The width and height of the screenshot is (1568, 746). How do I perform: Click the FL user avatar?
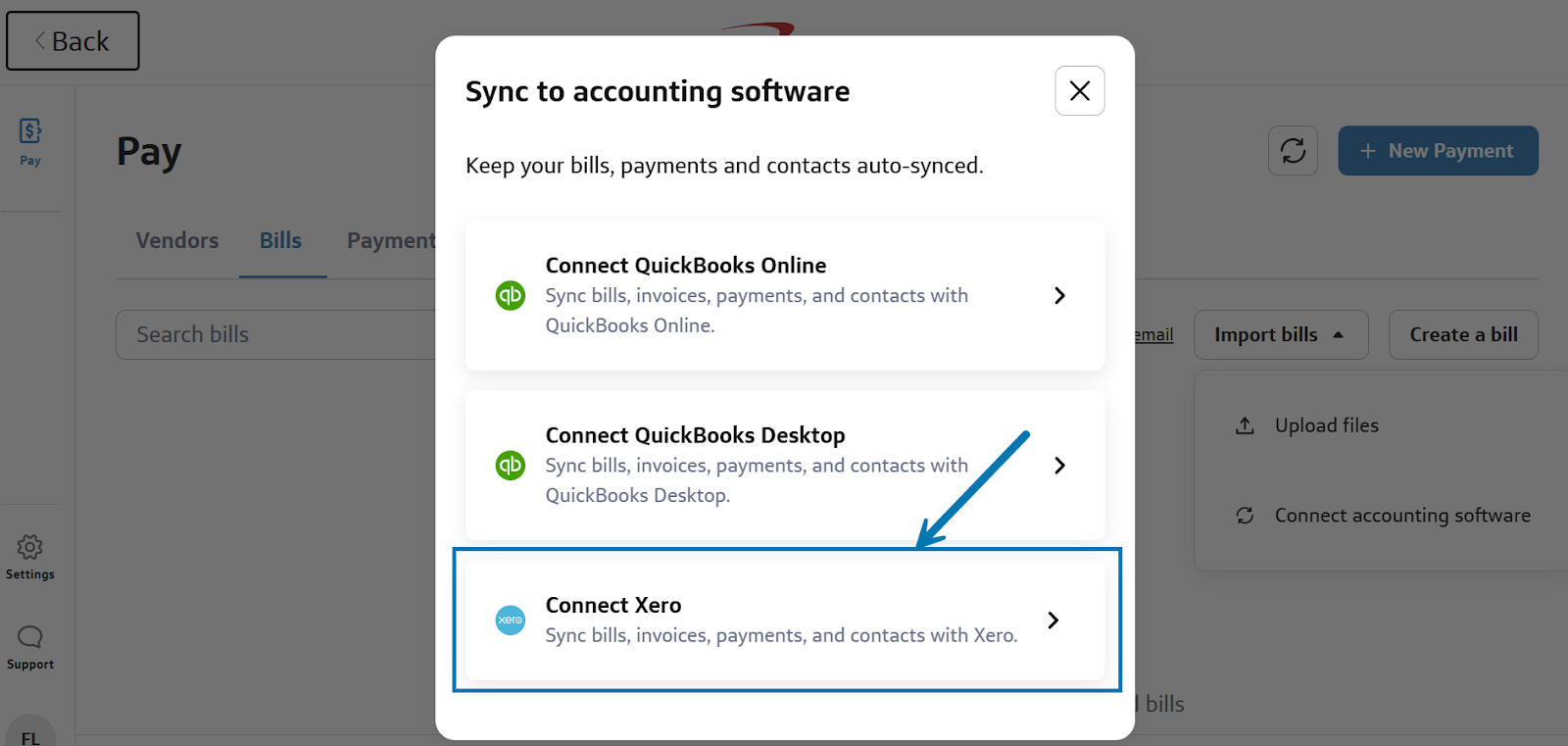(x=30, y=735)
